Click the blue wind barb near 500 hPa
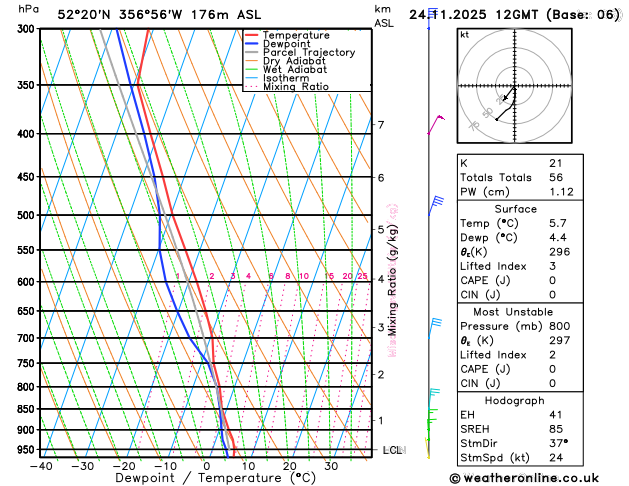Image resolution: width=629 pixels, height=486 pixels. [436, 206]
